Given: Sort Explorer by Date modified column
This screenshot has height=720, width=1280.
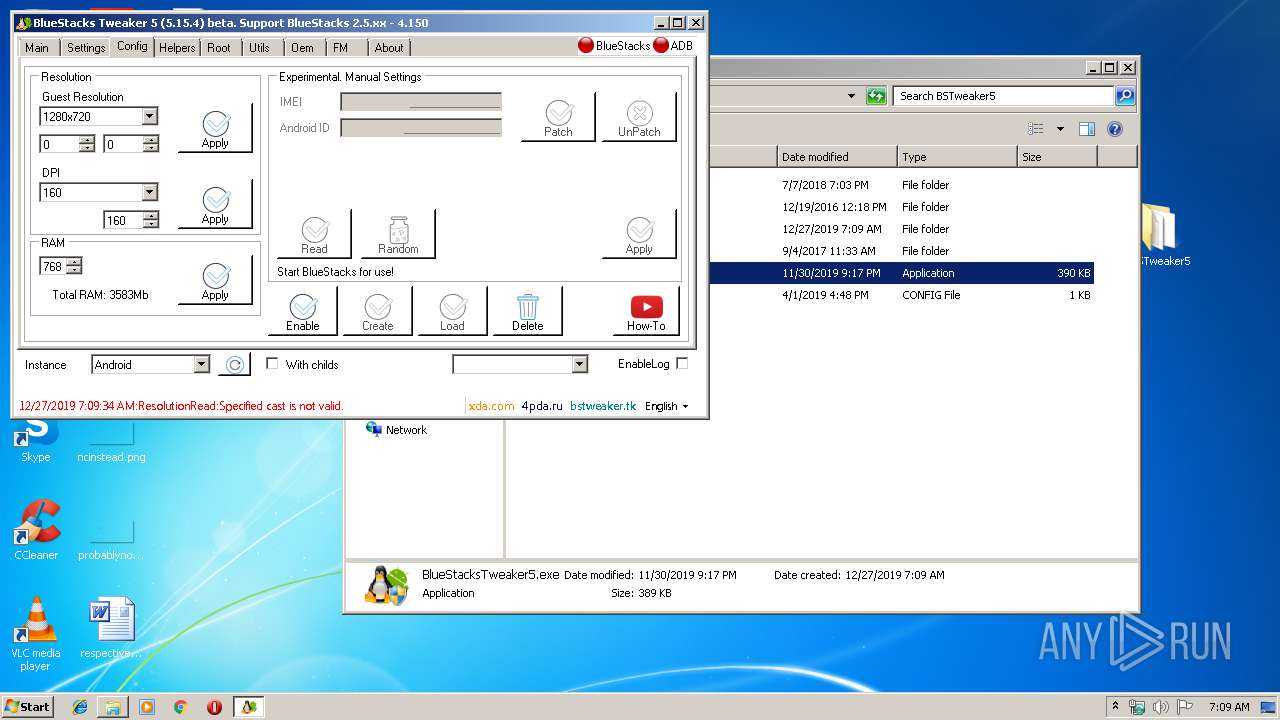Looking at the screenshot, I should click(837, 157).
